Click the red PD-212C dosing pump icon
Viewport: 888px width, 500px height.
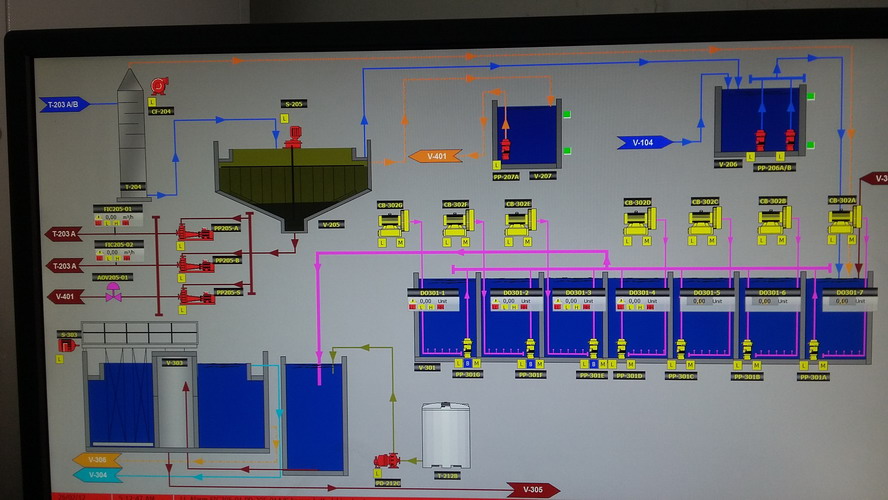coord(387,461)
